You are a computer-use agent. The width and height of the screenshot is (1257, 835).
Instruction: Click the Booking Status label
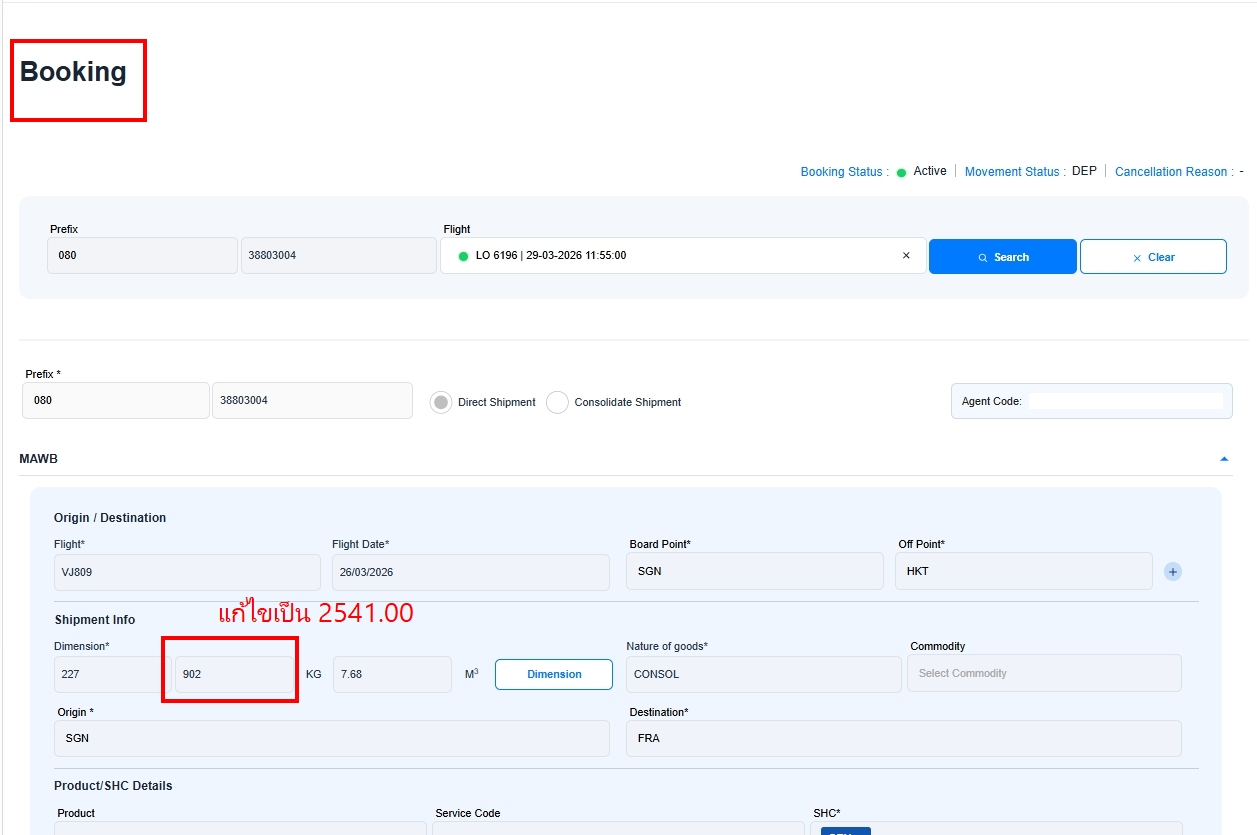click(x=843, y=172)
